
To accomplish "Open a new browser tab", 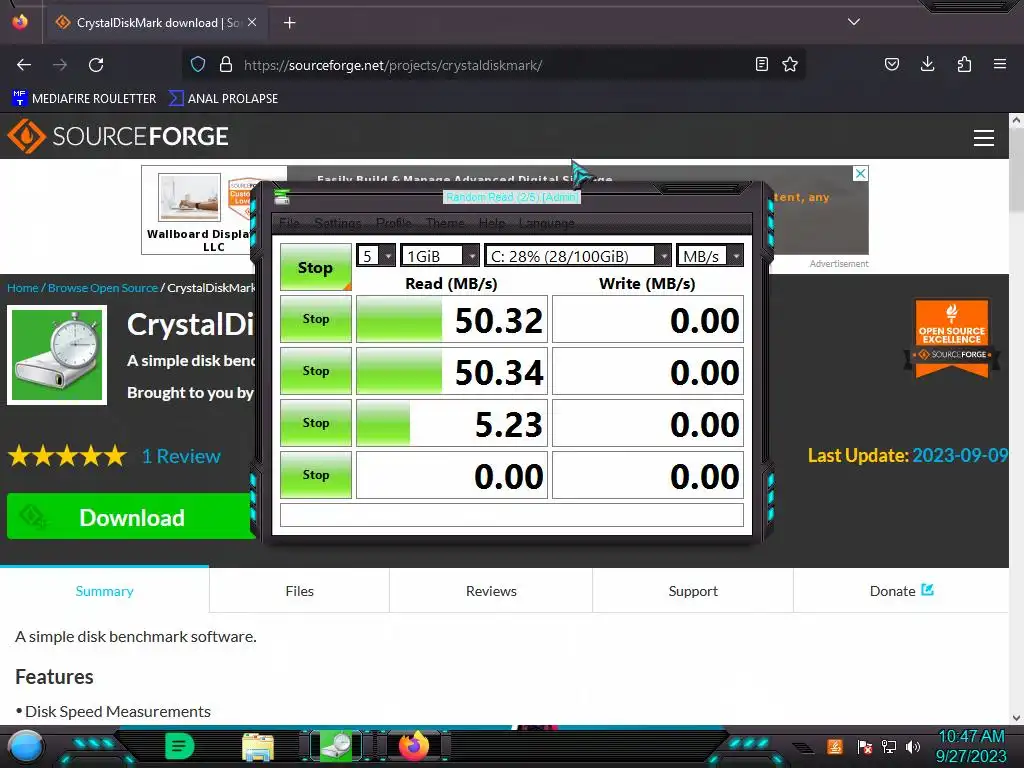I will (x=289, y=23).
